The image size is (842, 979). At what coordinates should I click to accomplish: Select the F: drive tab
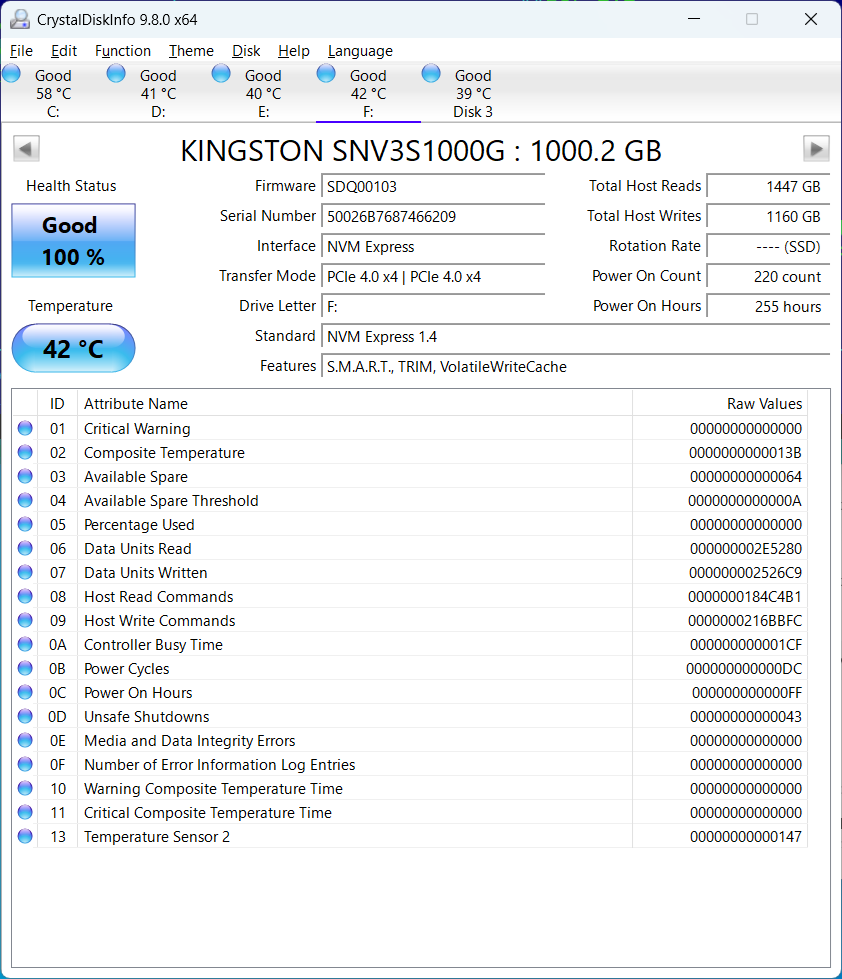[x=368, y=93]
